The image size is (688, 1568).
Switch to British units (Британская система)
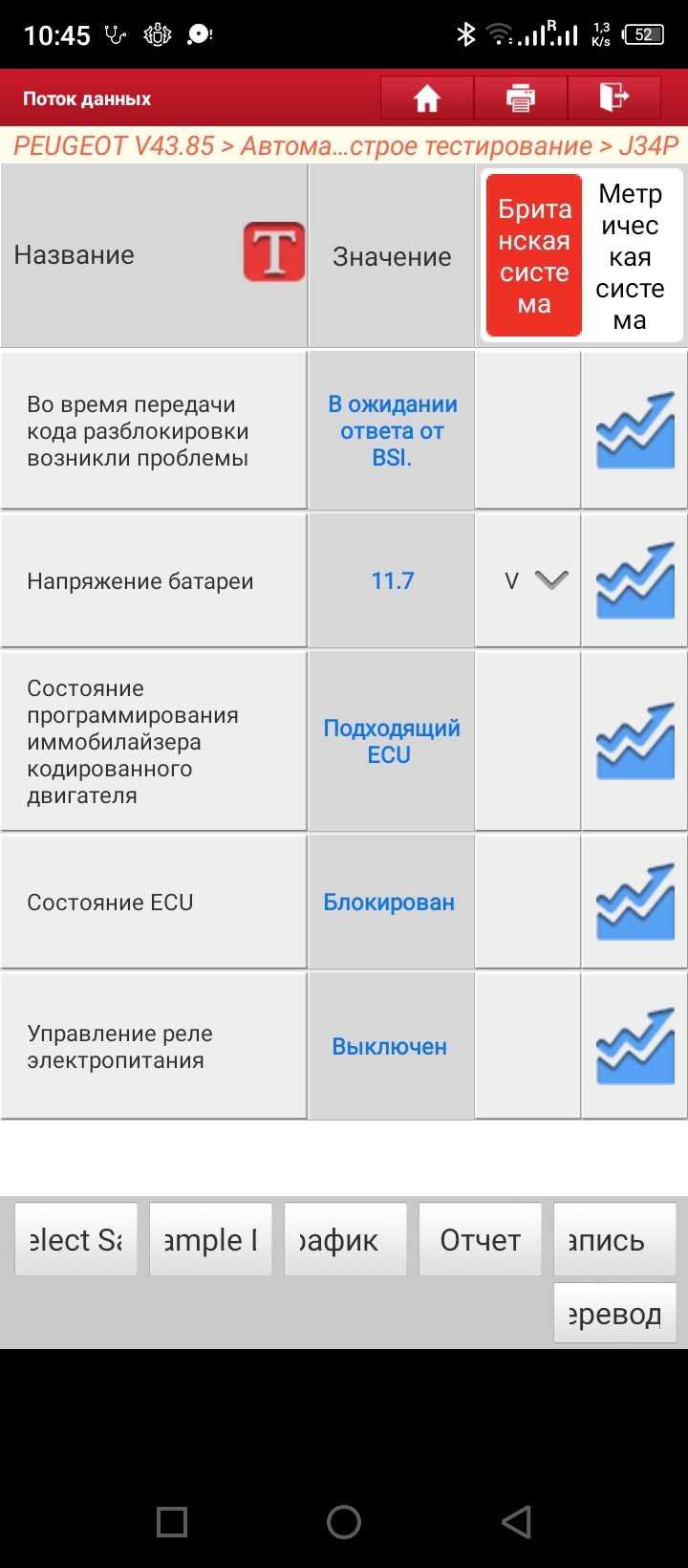534,256
